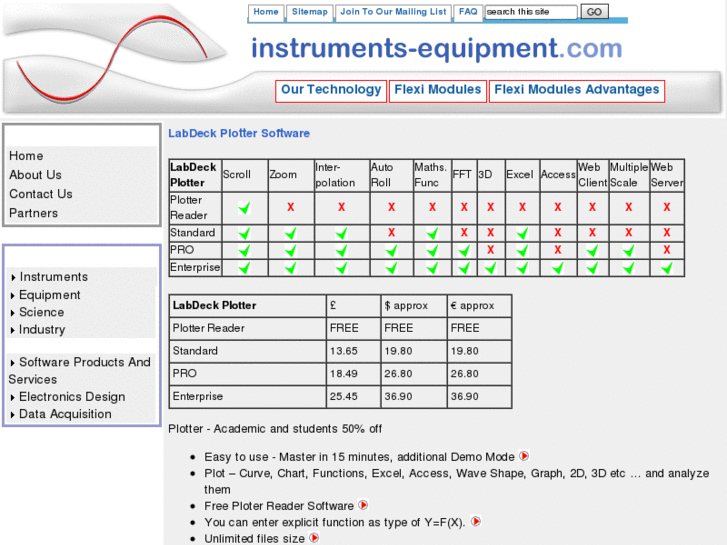Image resolution: width=727 pixels, height=545 pixels.
Task: Click the red X for Standard Multiple Scale
Action: pyautogui.click(x=628, y=232)
